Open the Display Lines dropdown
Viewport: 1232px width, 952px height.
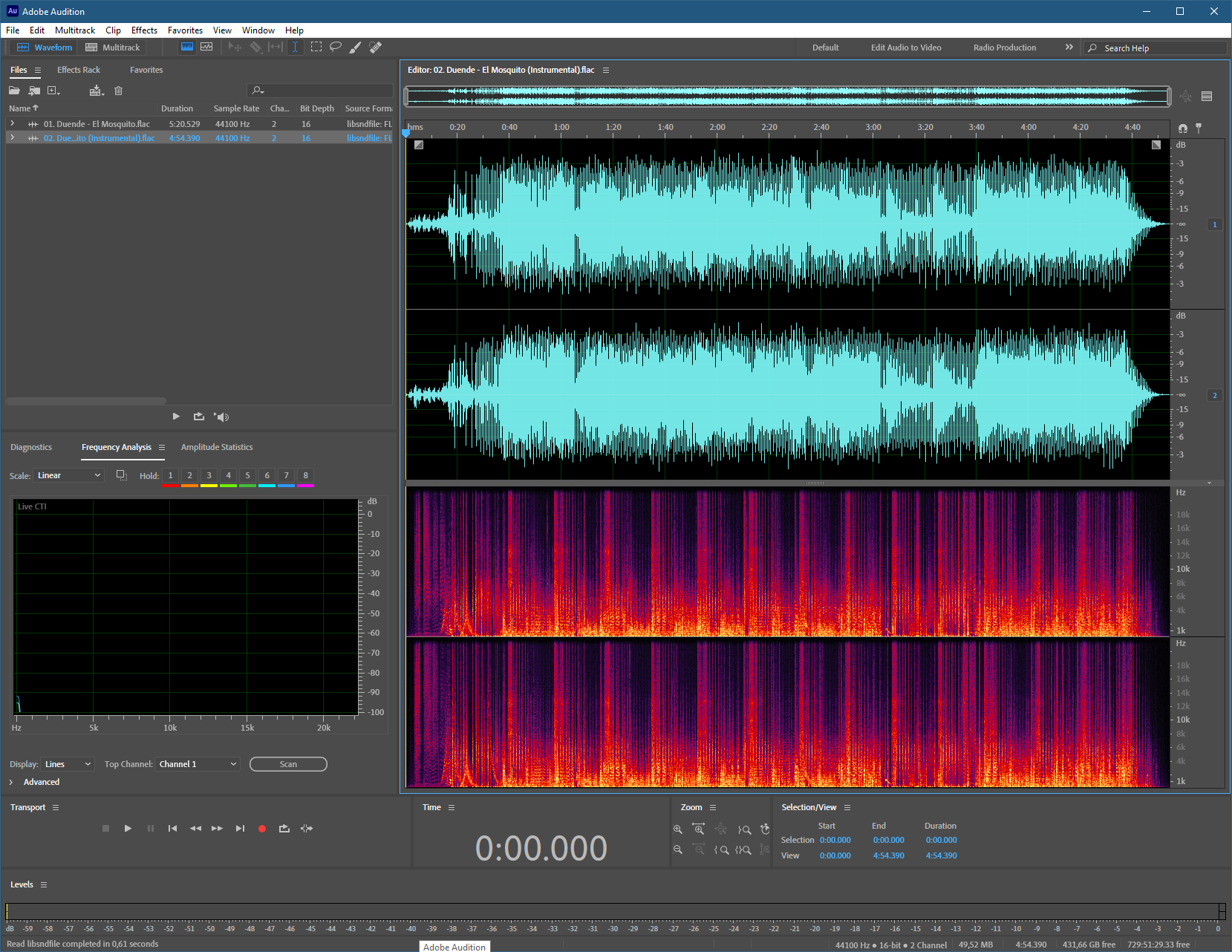pos(68,764)
